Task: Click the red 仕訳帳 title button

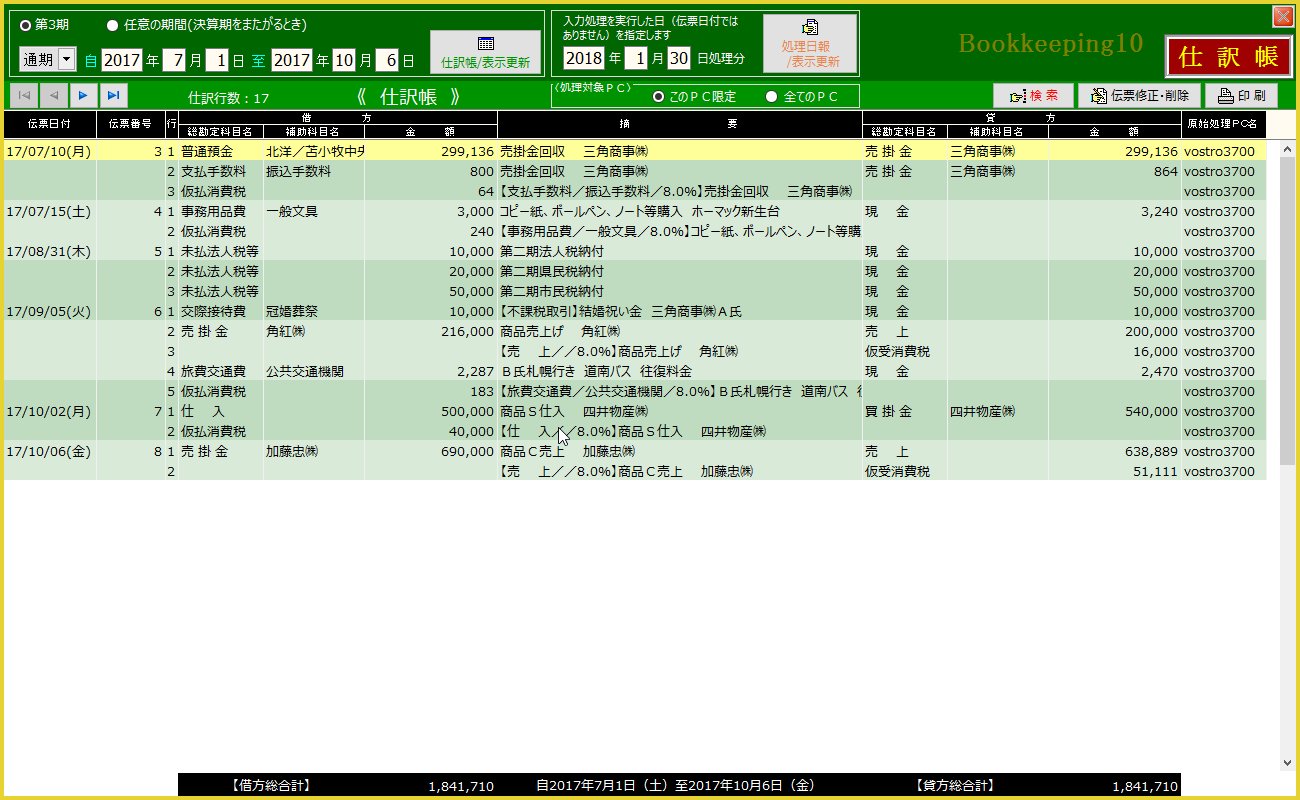Action: [x=1227, y=57]
